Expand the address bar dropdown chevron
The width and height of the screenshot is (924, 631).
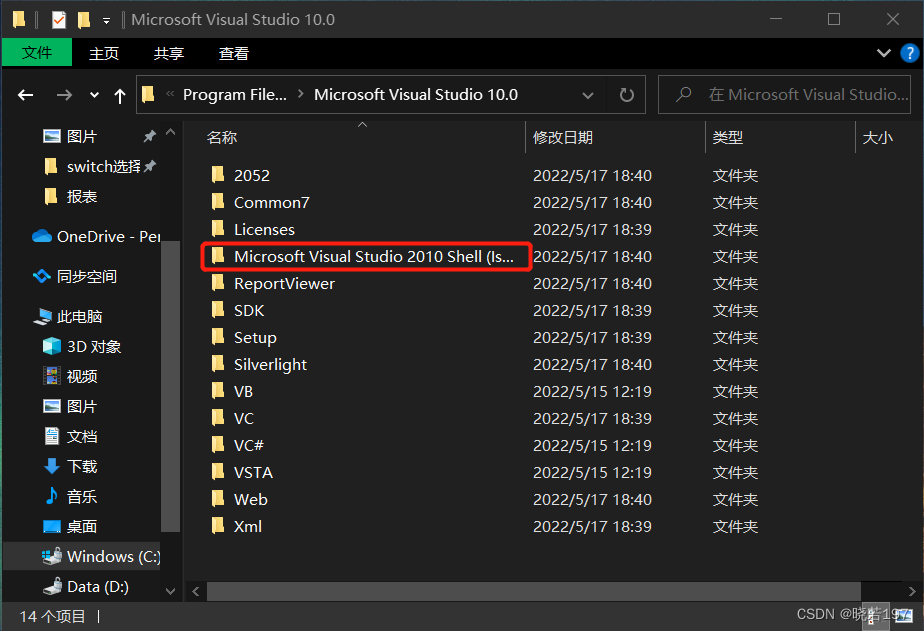(x=588, y=94)
